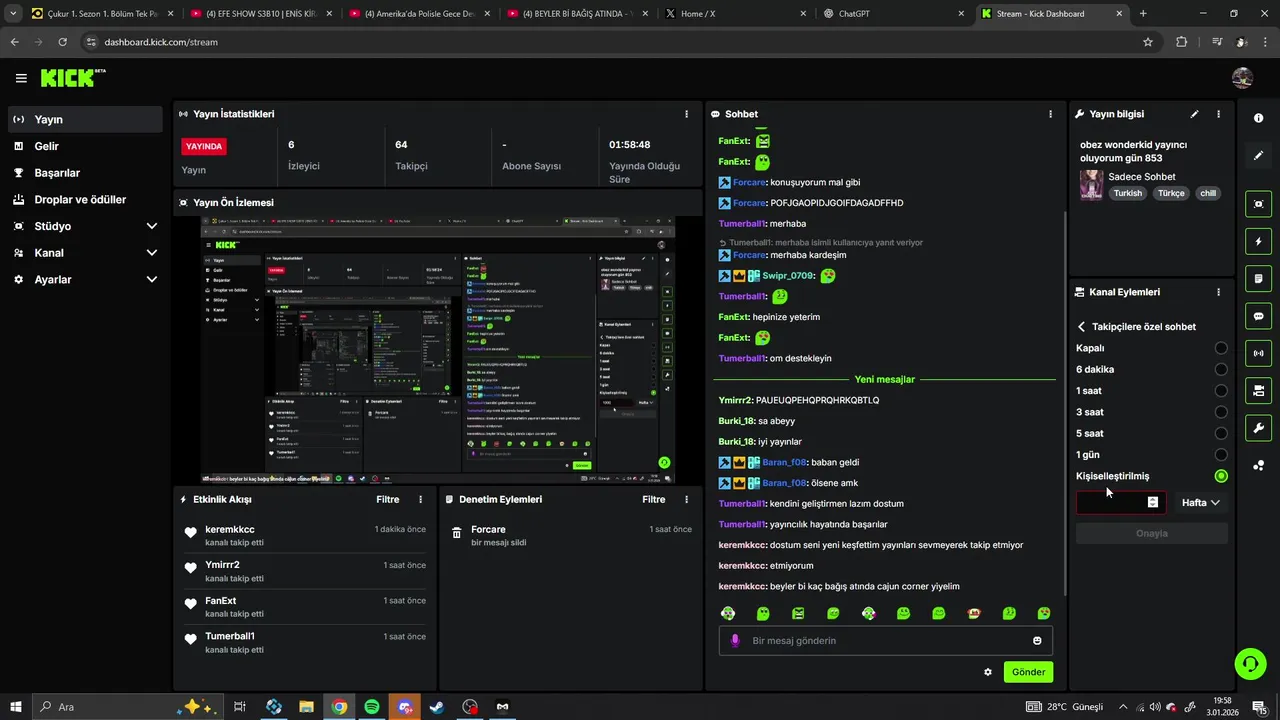
Task: Focus the Bir mesaj gönderin chat input
Action: click(x=886, y=641)
